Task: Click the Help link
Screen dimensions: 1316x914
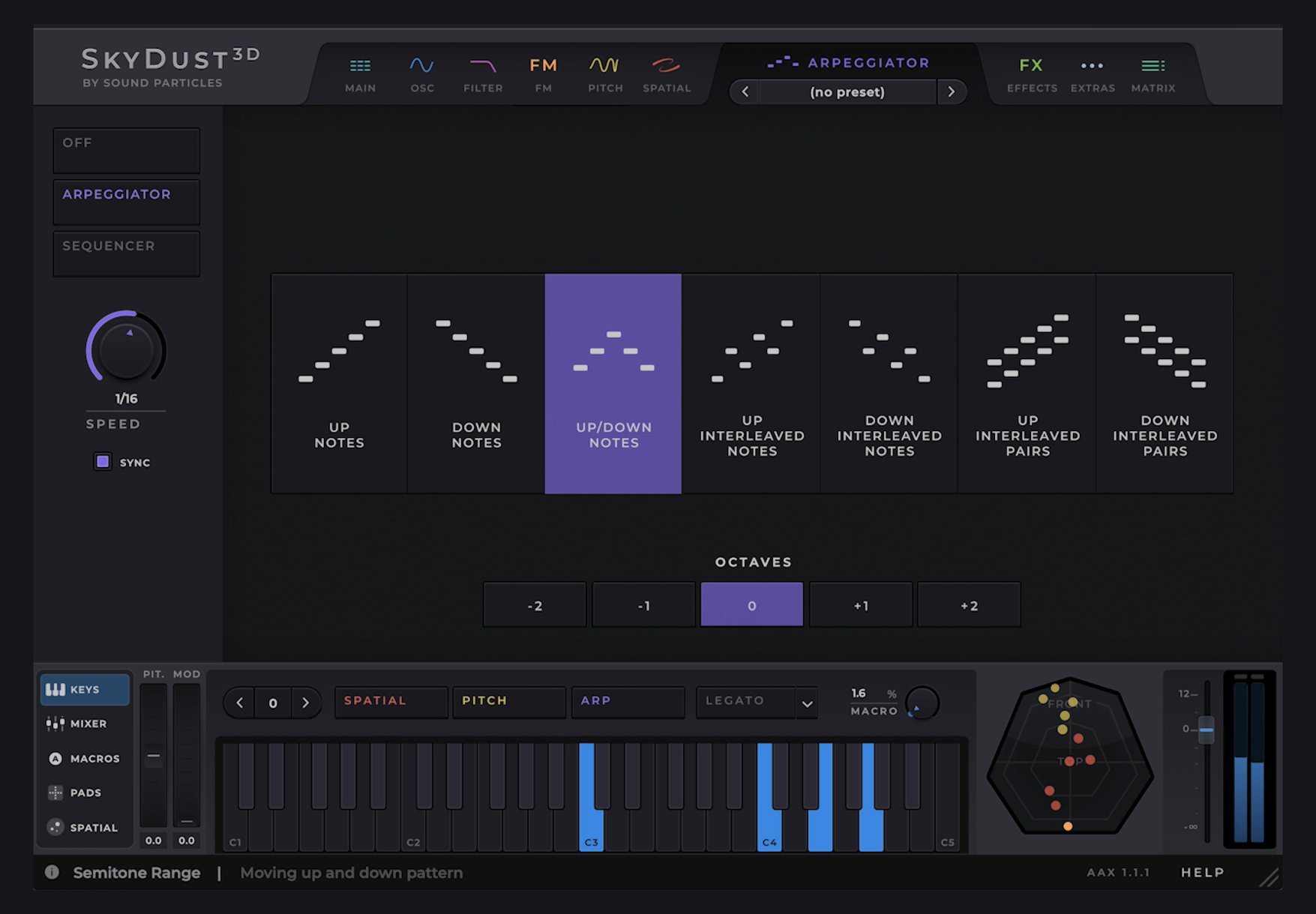Action: pyautogui.click(x=1202, y=872)
